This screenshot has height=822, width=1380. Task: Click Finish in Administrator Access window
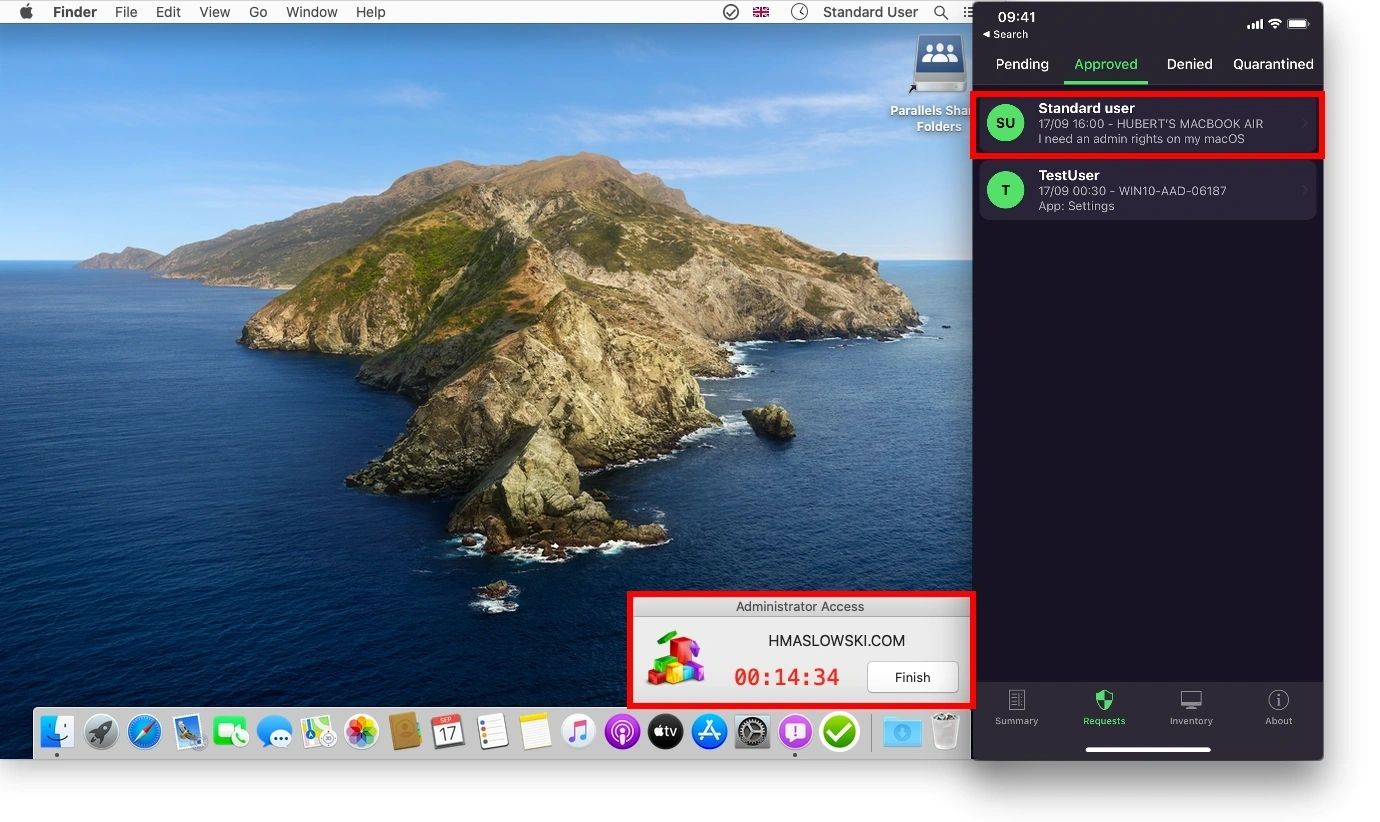pyautogui.click(x=912, y=677)
